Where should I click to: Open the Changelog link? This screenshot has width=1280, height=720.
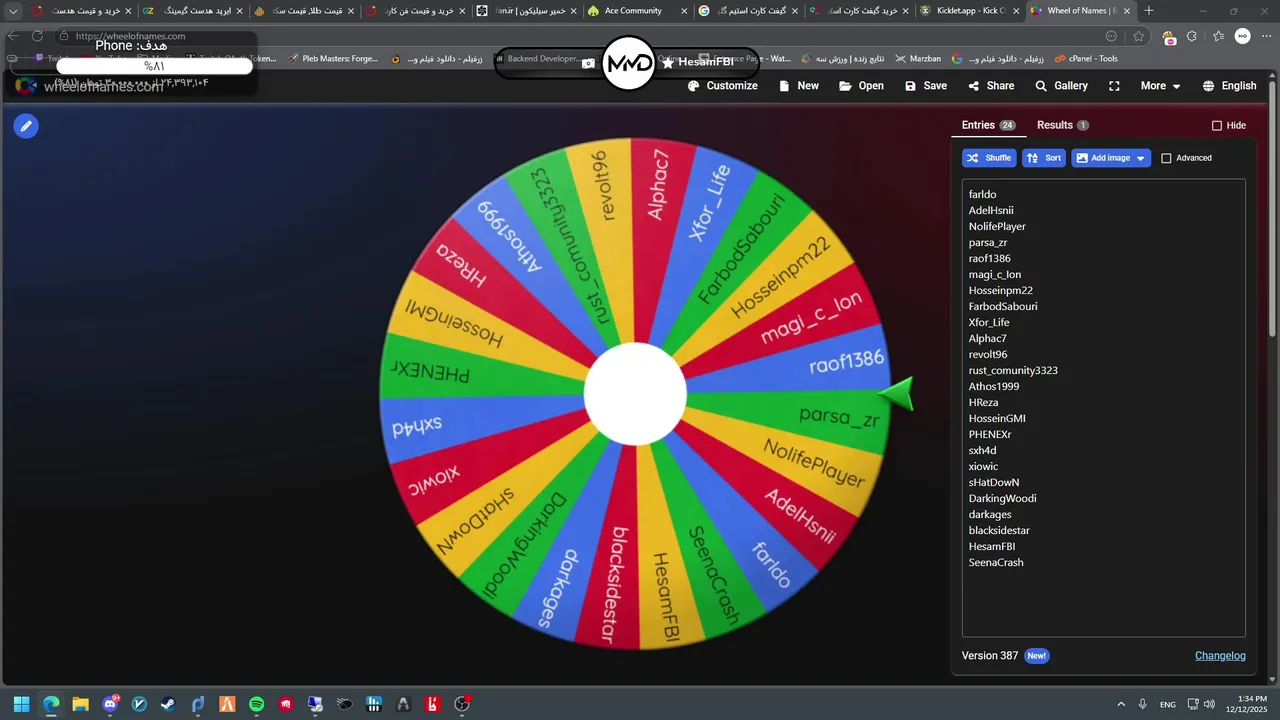click(x=1220, y=656)
